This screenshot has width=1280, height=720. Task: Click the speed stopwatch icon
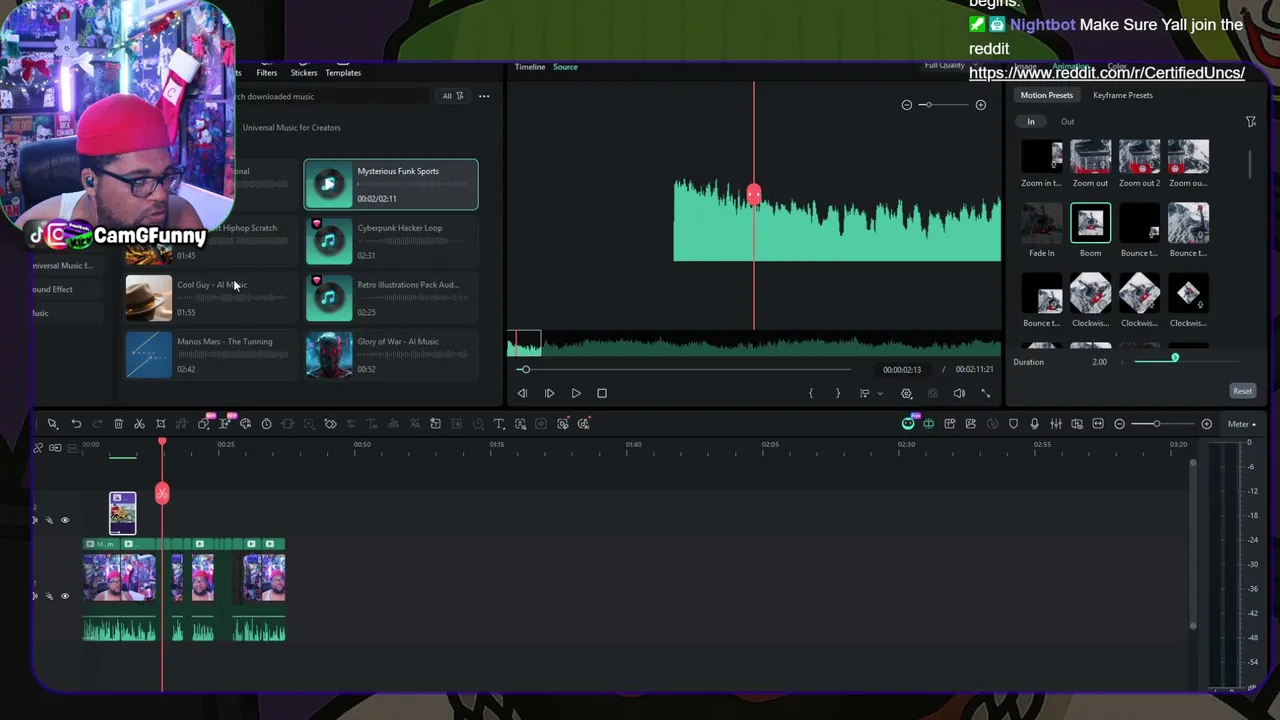click(266, 424)
